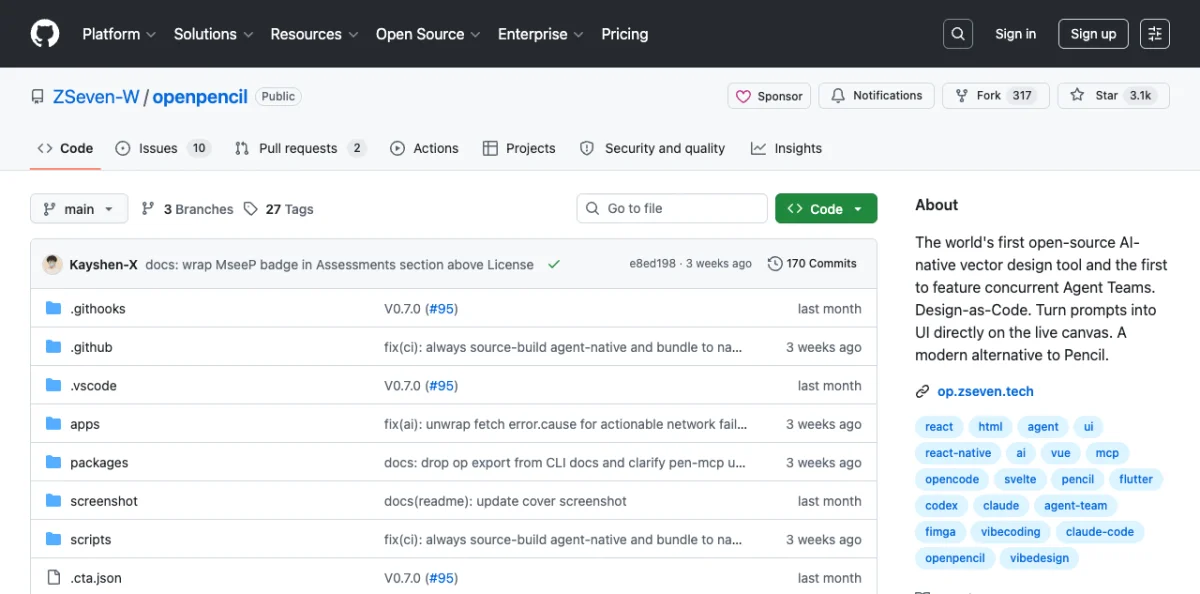
Task: Open the packages folder name
Action: 99,463
